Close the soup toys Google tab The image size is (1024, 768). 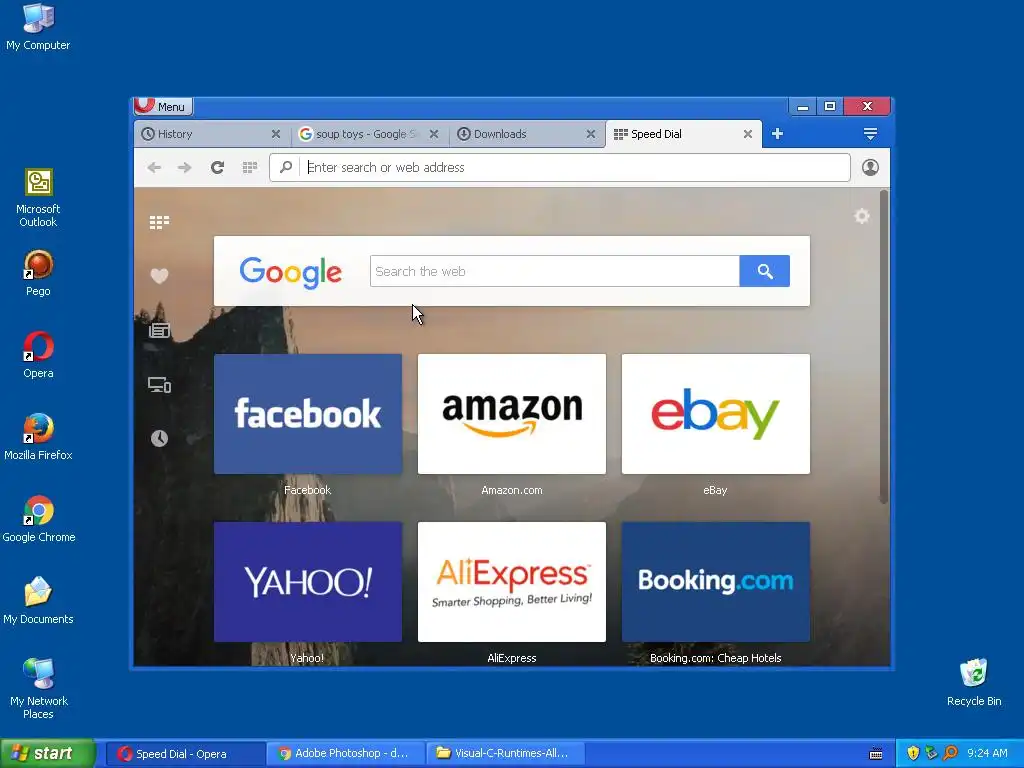[x=434, y=134]
